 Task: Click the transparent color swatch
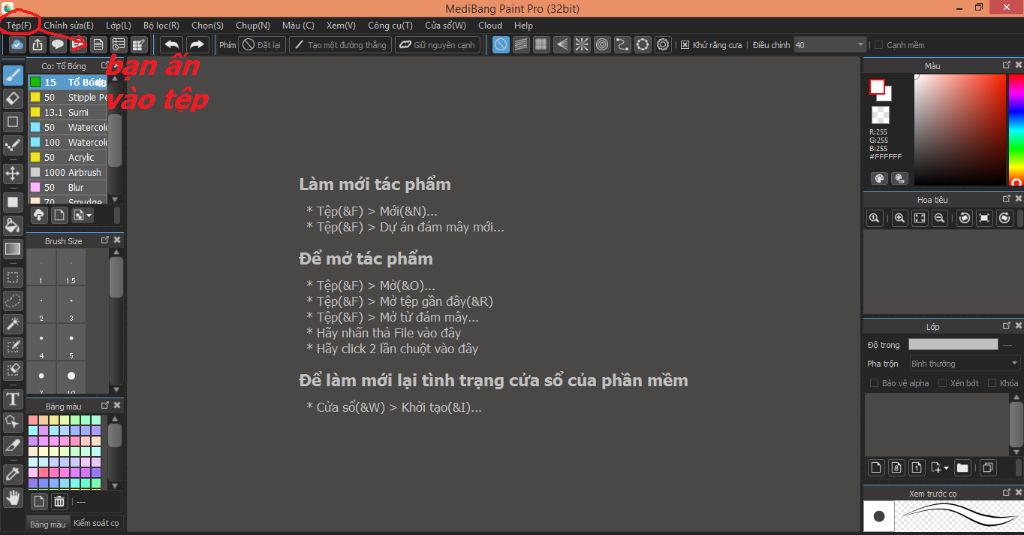(880, 115)
